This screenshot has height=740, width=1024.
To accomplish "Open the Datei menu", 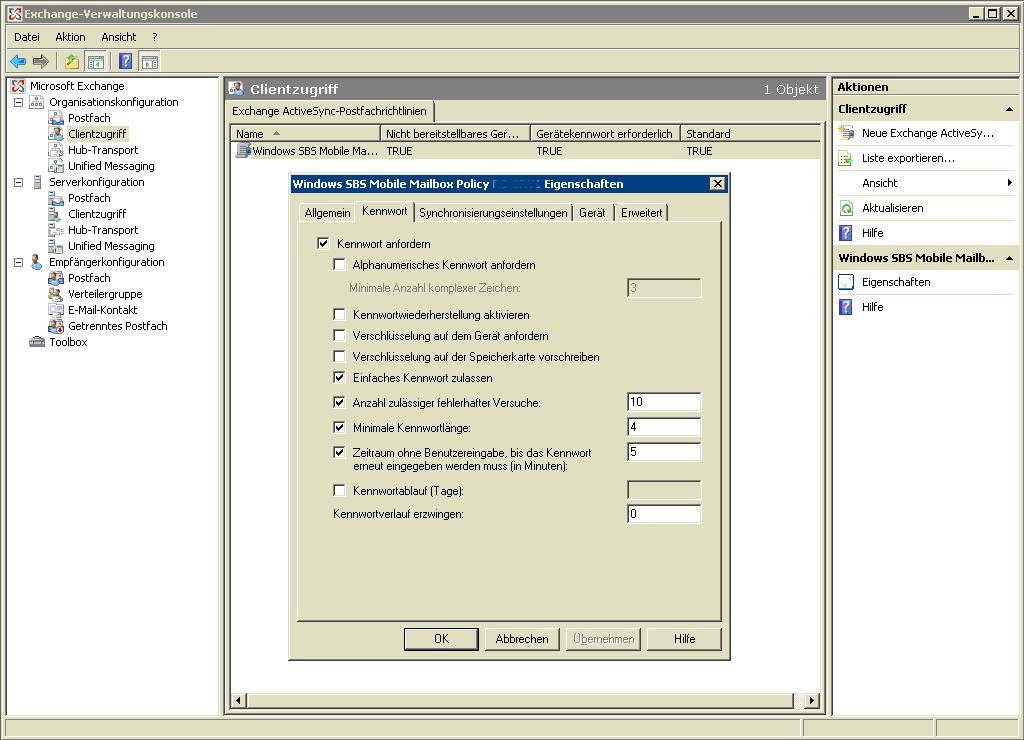I will coord(27,37).
